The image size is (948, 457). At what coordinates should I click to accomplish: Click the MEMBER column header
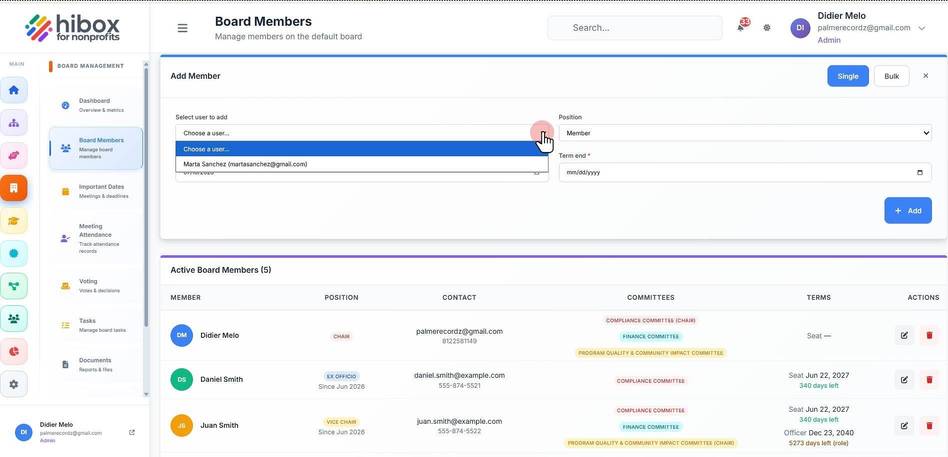click(186, 297)
